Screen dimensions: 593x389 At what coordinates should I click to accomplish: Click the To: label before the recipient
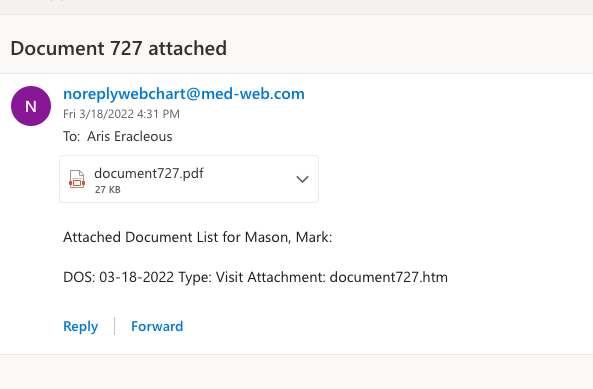tap(71, 136)
